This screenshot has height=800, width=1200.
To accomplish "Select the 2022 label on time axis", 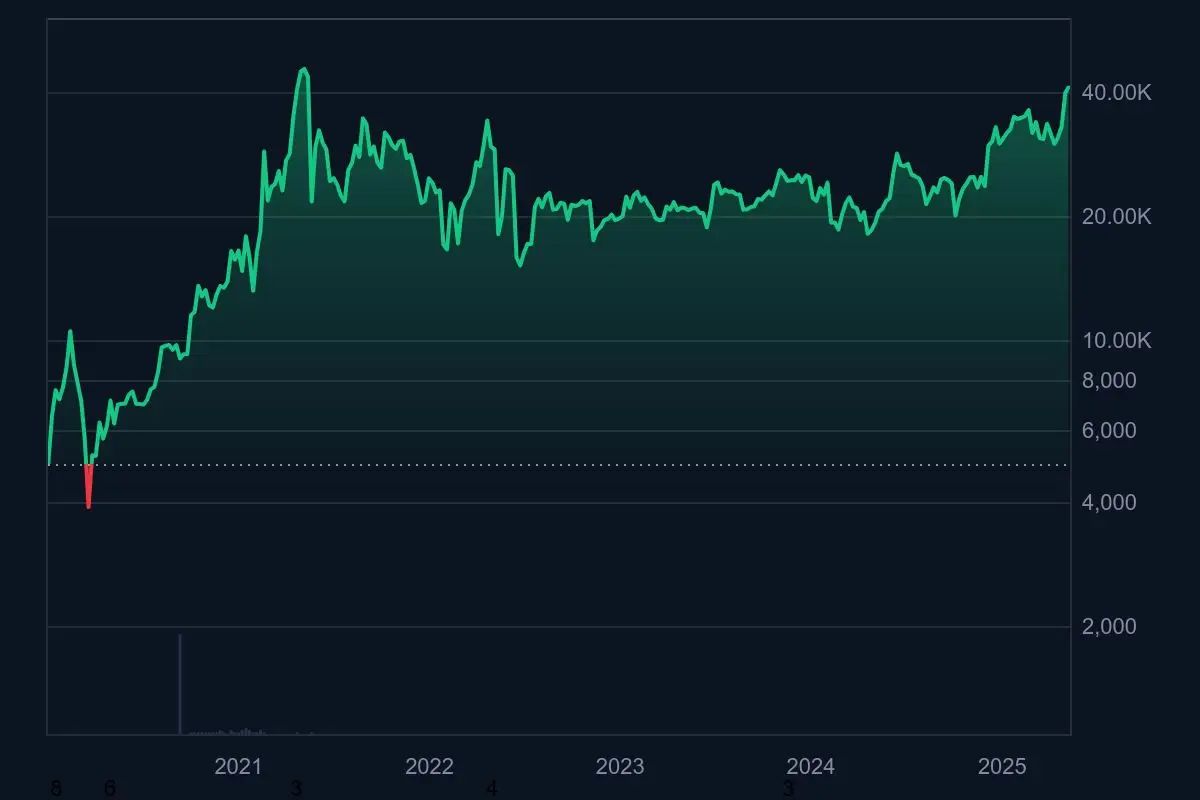I will (x=429, y=767).
